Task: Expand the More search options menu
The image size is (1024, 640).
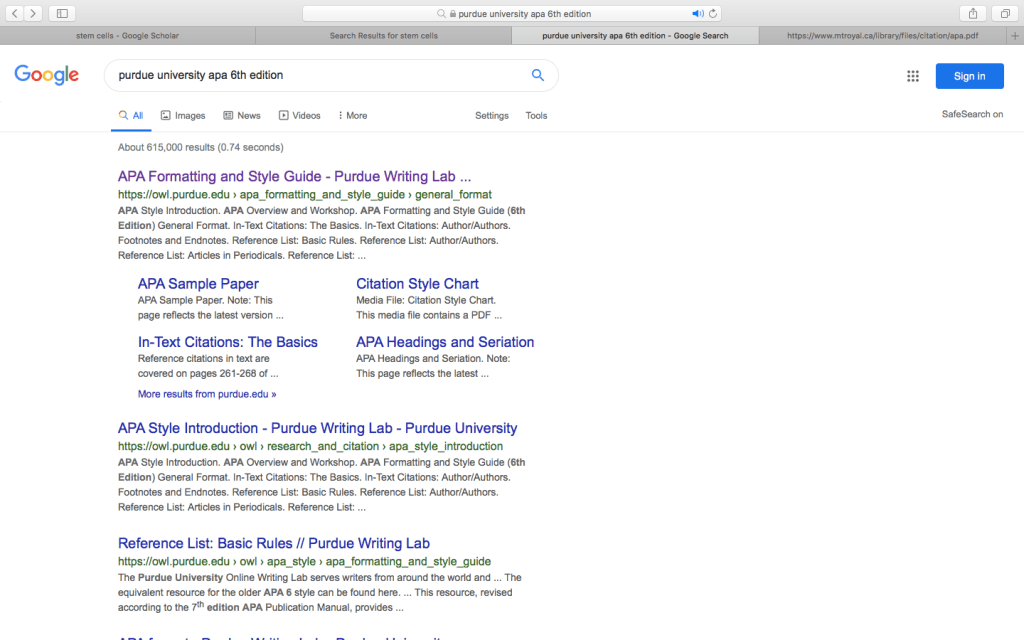Action: point(352,116)
